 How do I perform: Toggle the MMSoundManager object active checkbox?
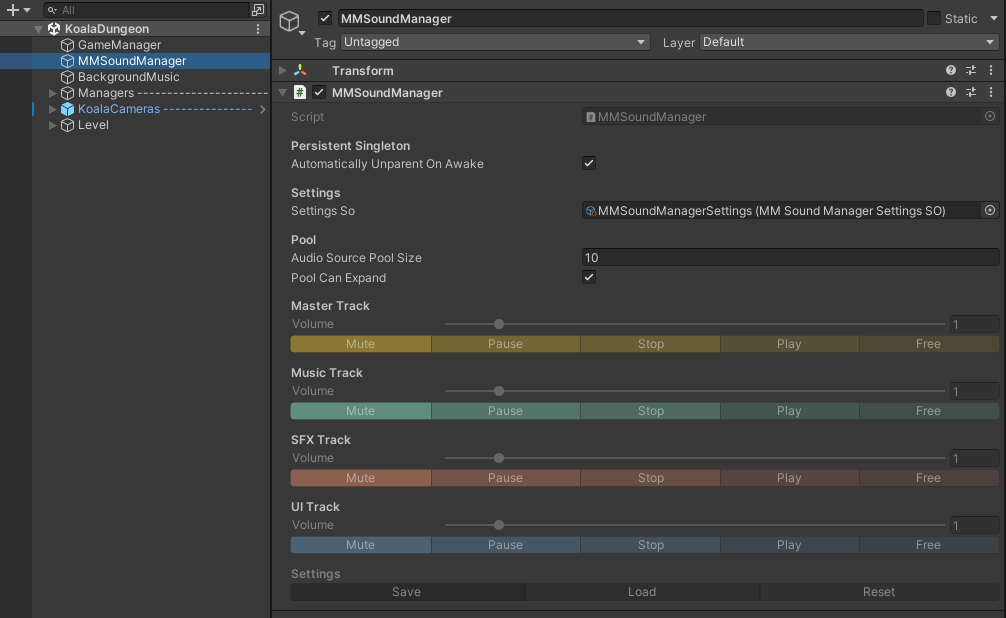[x=325, y=18]
